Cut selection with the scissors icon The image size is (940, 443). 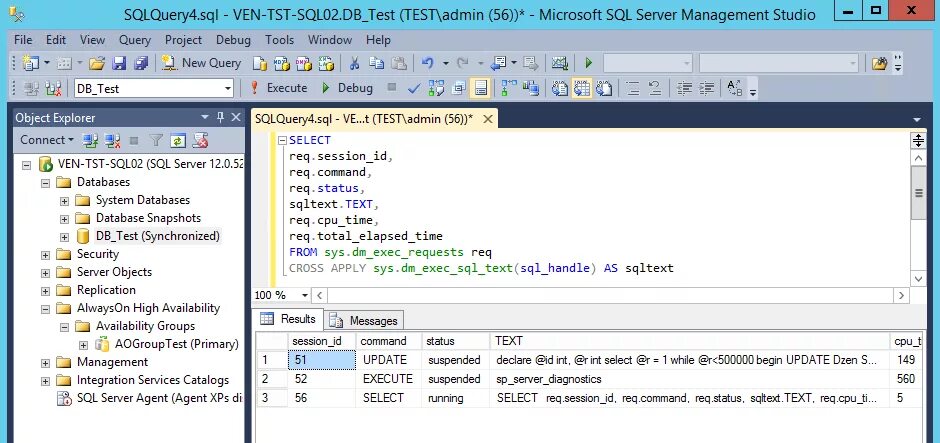[354, 63]
